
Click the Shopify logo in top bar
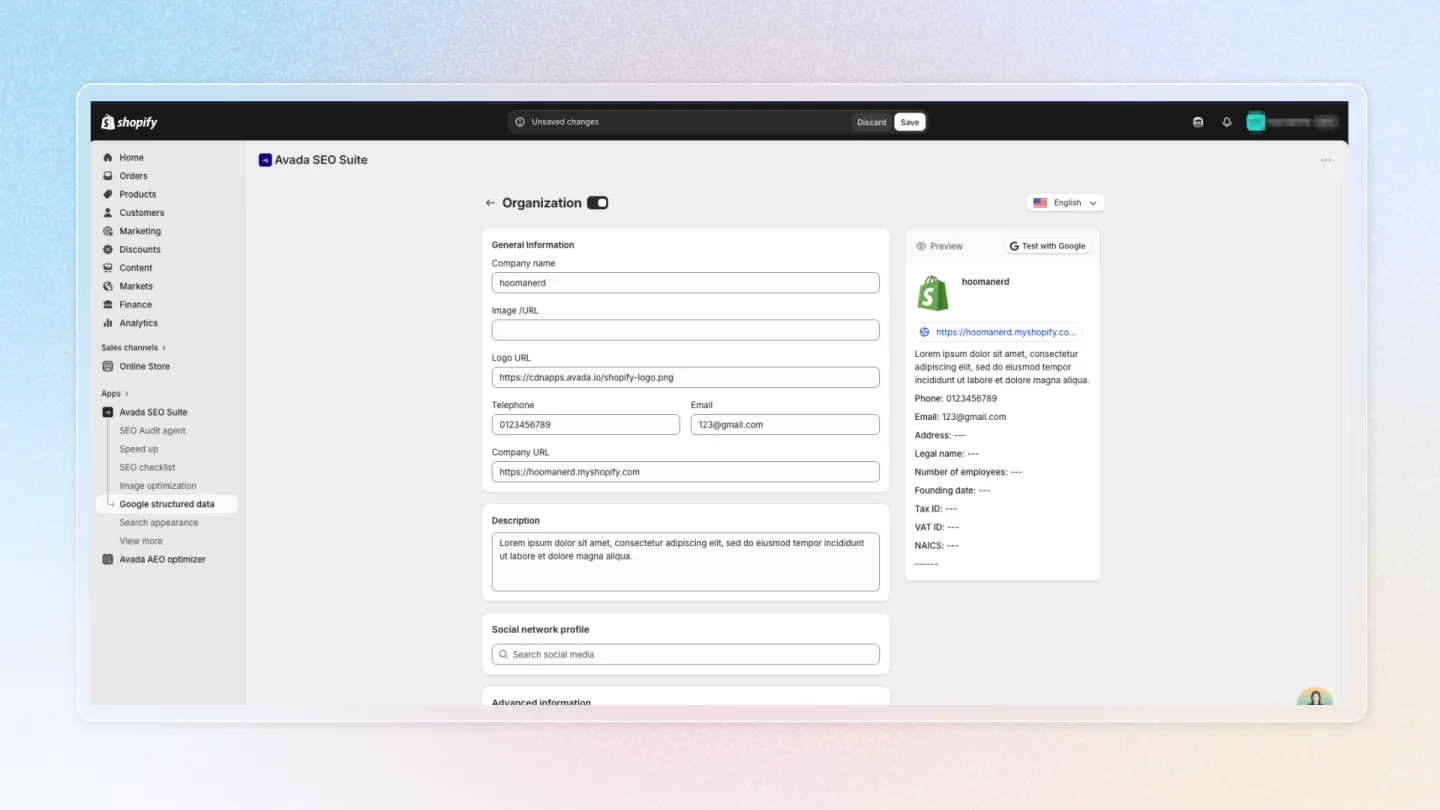(130, 122)
